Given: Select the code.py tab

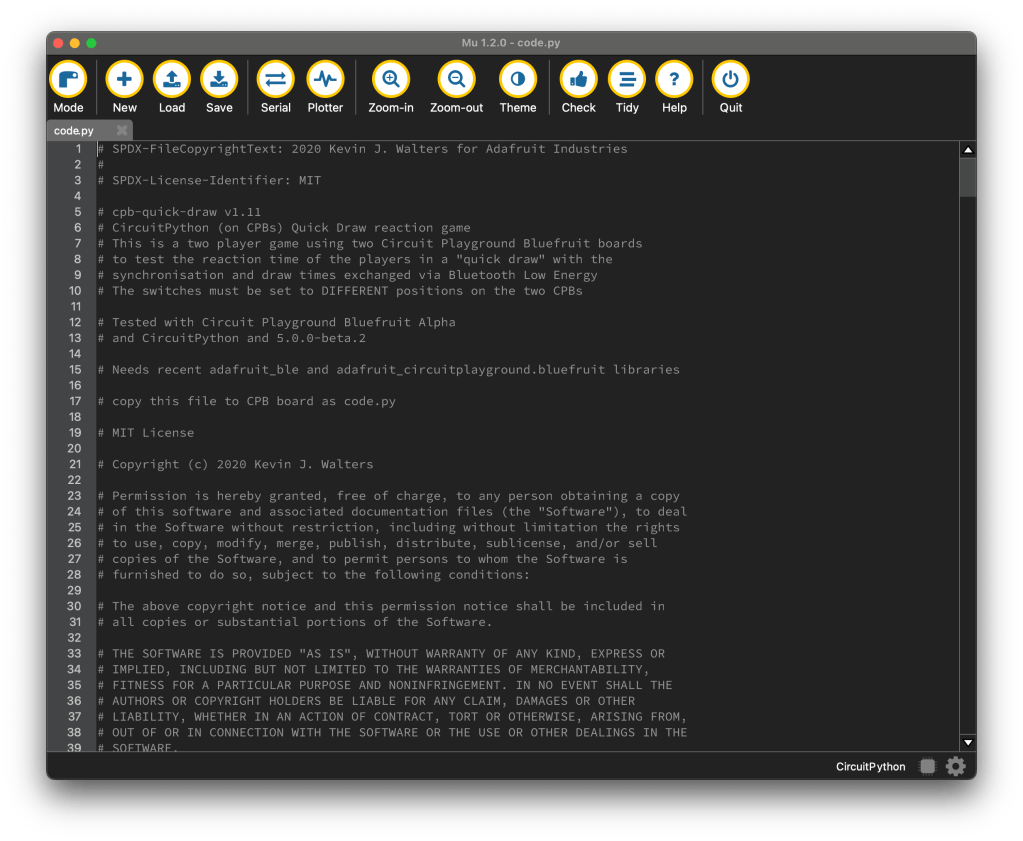Looking at the screenshot, I should coord(75,131).
